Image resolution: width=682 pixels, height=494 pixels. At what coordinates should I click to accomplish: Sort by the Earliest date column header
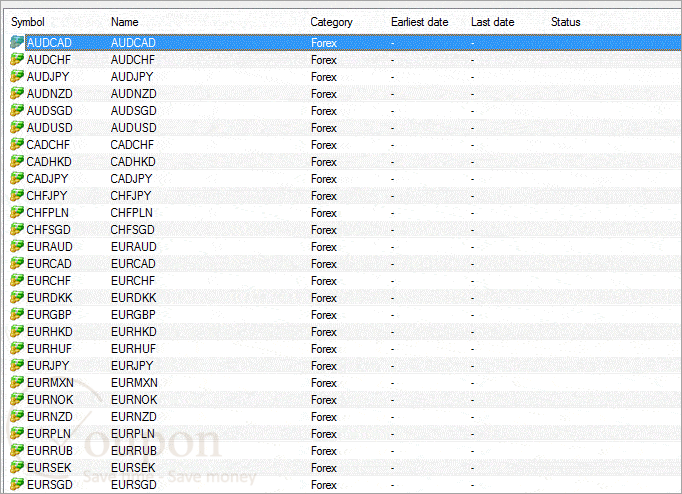click(x=420, y=22)
